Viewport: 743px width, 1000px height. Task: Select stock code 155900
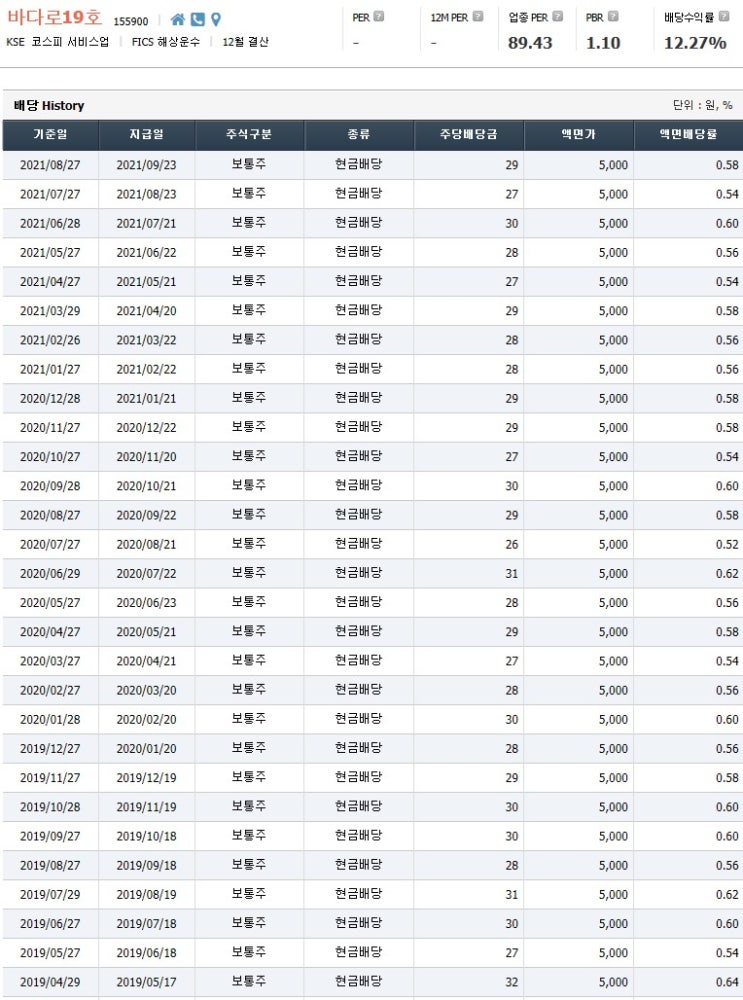point(131,21)
